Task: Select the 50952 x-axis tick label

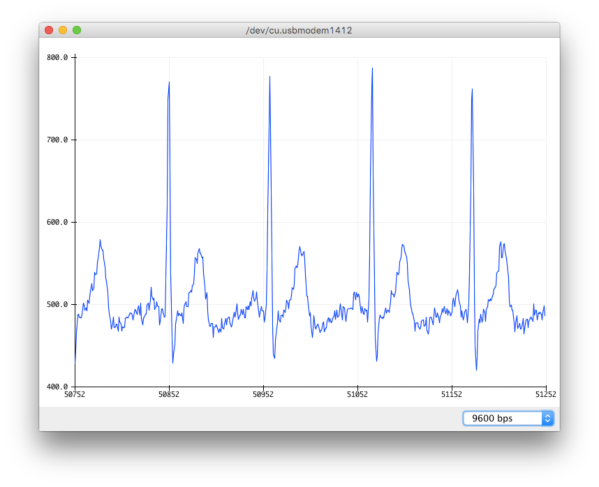Action: pos(263,394)
